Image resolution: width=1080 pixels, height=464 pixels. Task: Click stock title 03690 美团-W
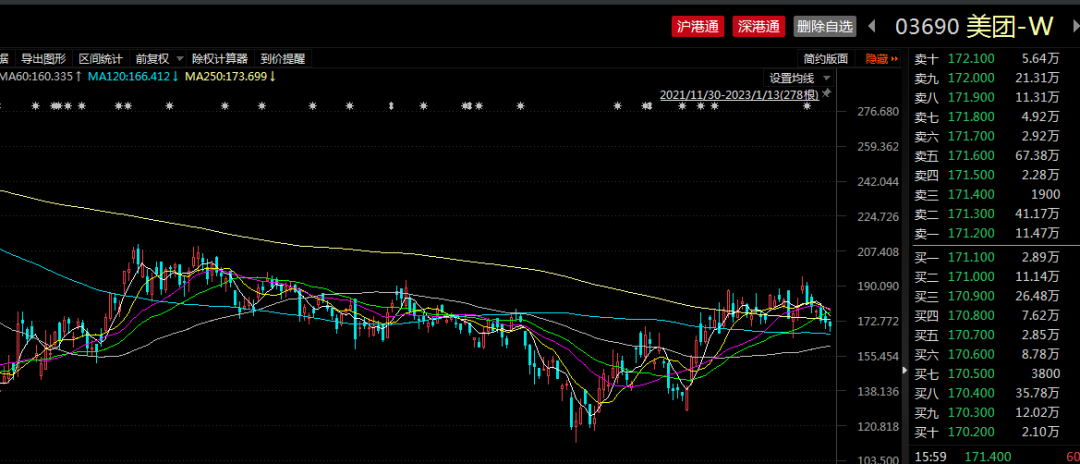(974, 27)
